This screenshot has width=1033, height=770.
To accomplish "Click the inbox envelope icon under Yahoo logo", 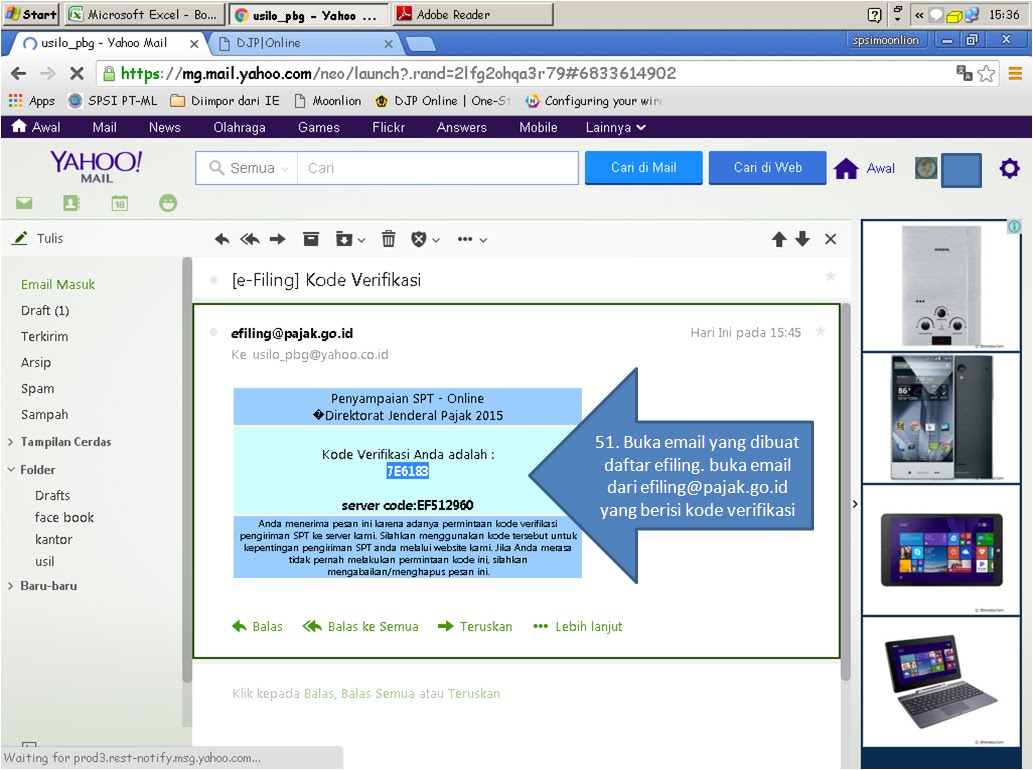I will click(24, 203).
